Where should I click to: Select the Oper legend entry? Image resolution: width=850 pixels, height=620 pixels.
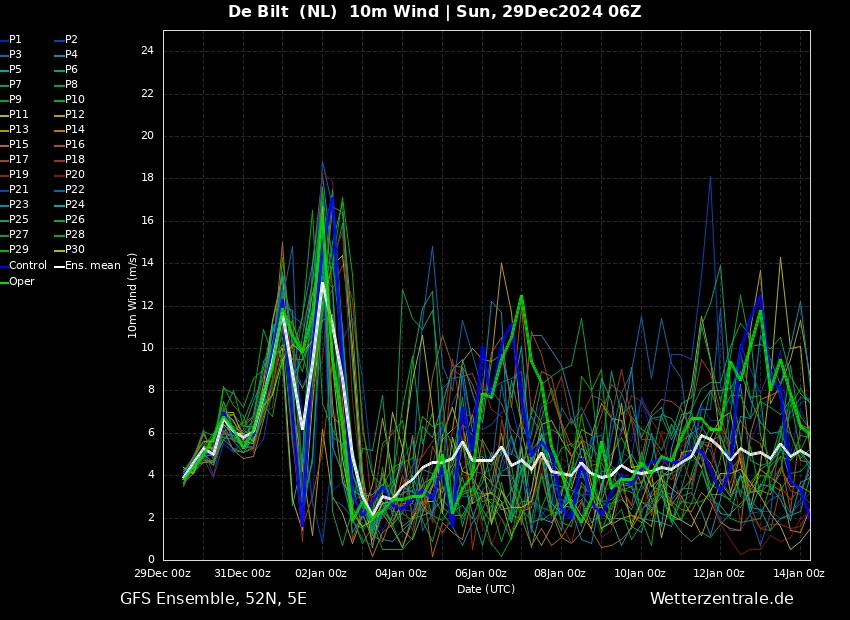click(17, 281)
